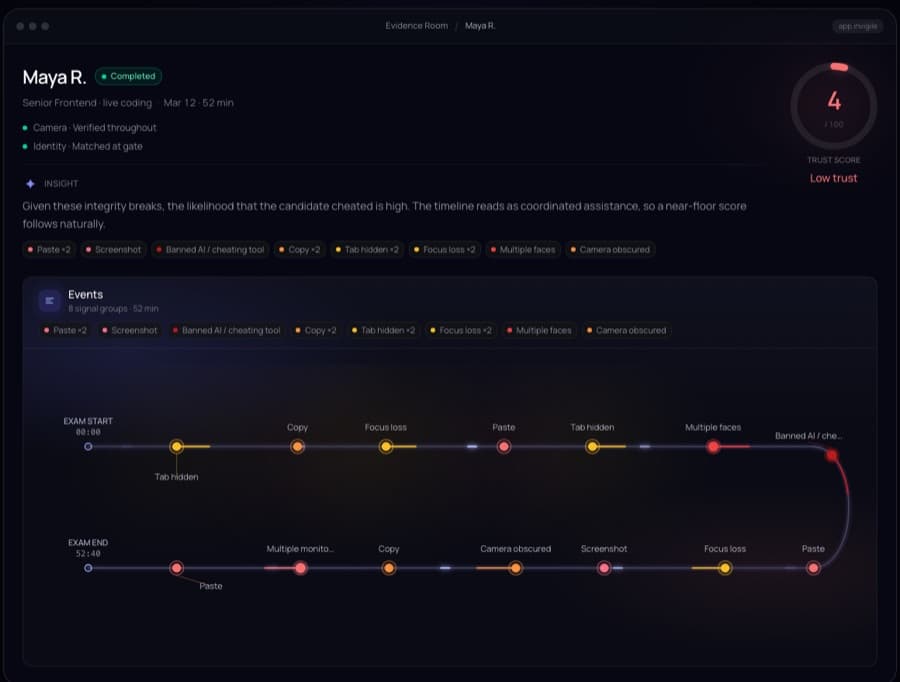Click the 8 signal groups · 52 min subtitle
The image size is (900, 682).
(113, 309)
